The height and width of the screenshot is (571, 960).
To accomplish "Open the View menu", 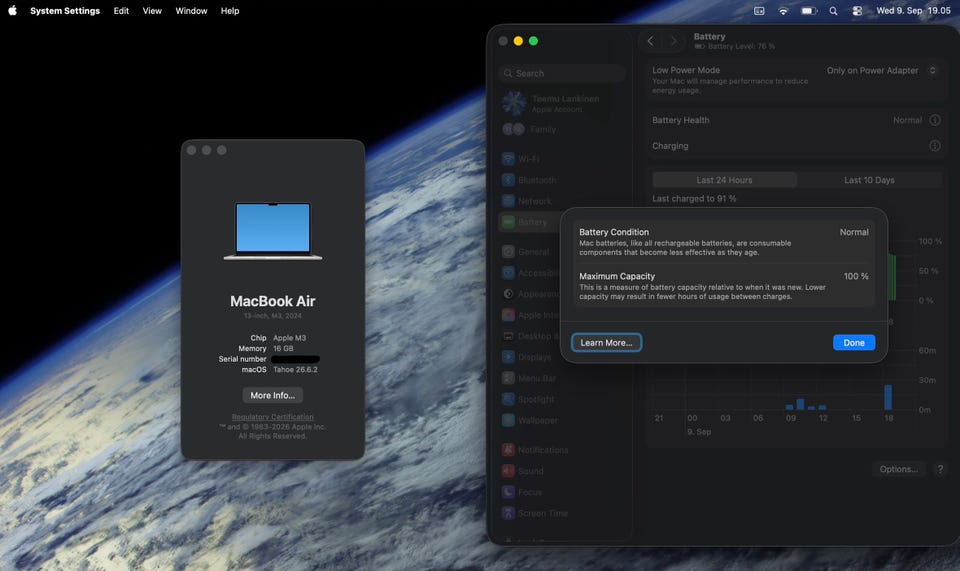I will 152,10.
